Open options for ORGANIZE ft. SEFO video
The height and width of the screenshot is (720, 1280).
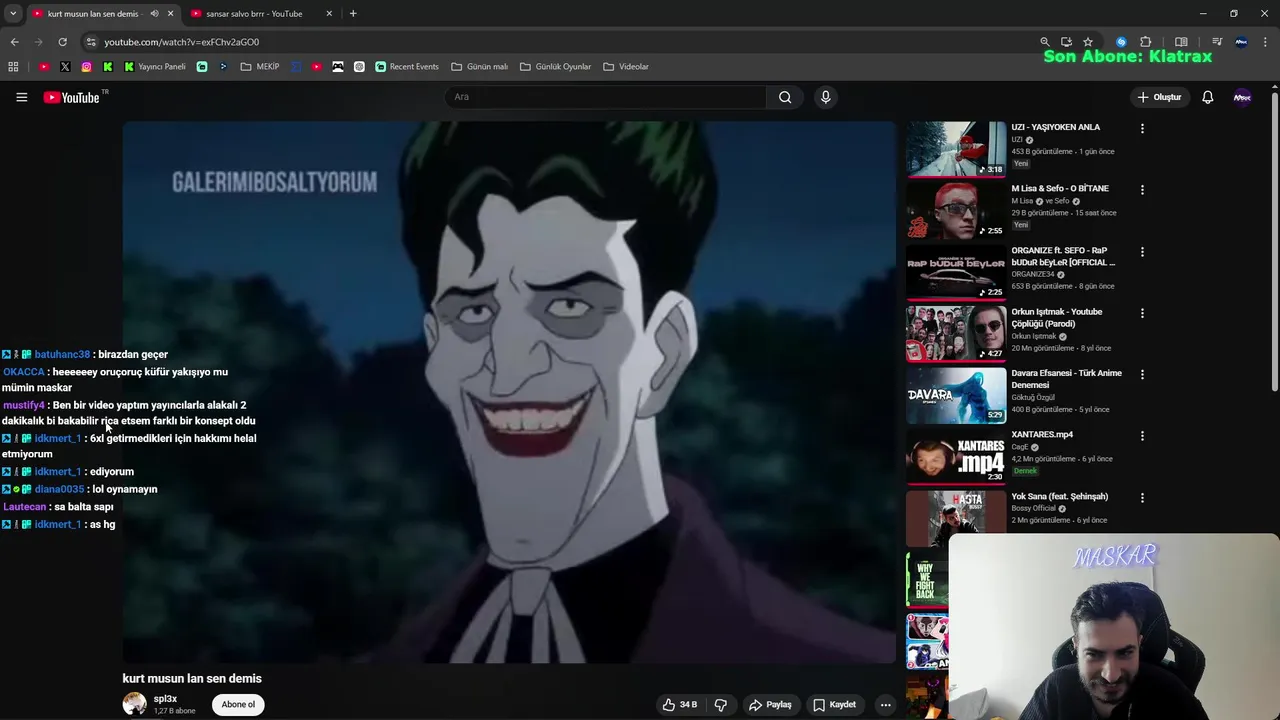[1142, 252]
